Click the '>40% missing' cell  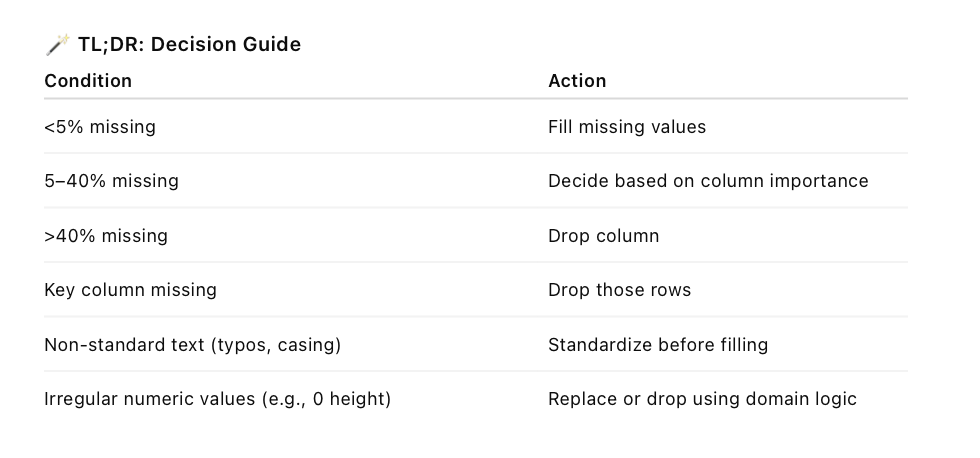click(x=106, y=236)
